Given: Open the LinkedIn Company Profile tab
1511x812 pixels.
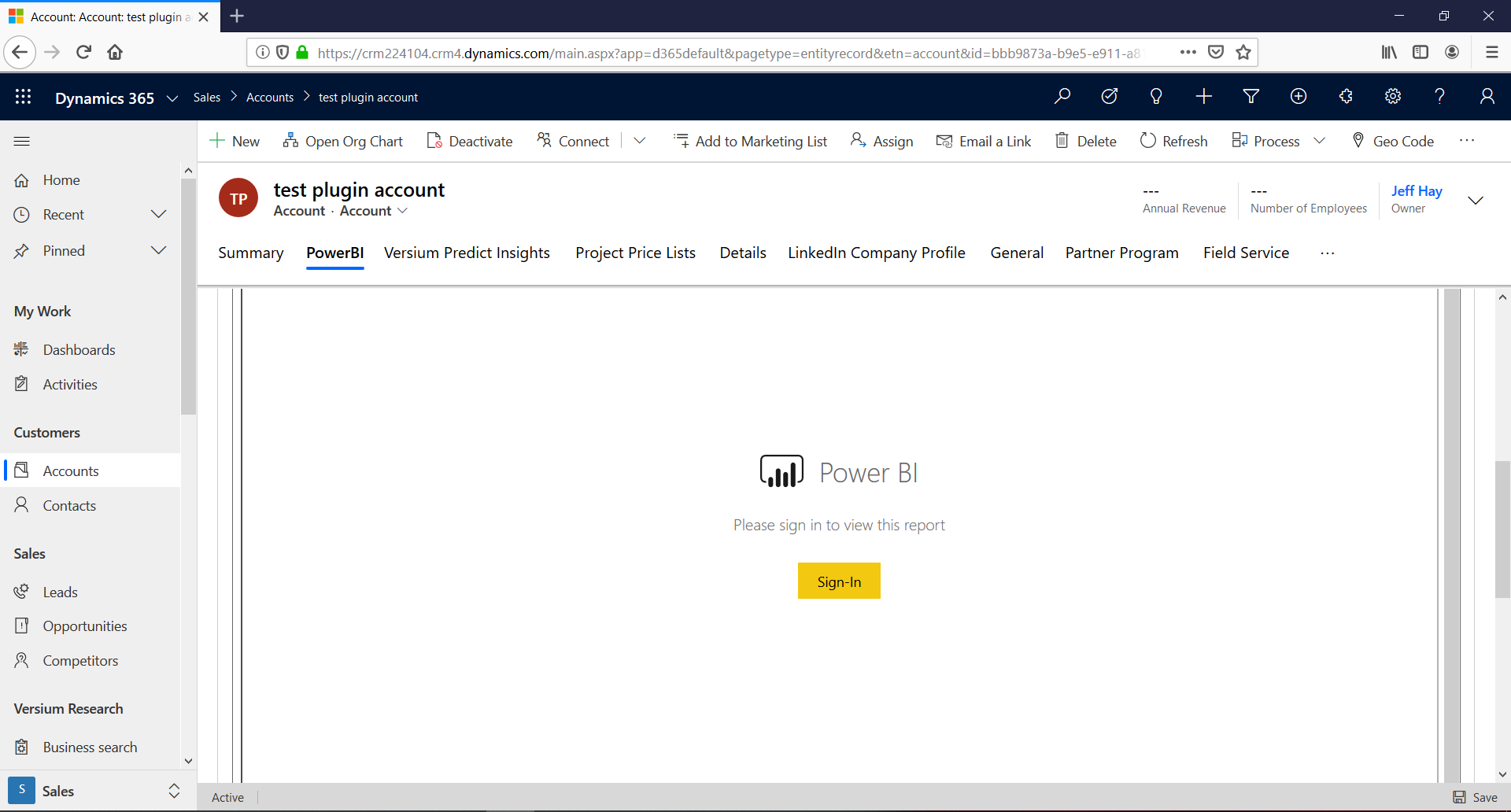Looking at the screenshot, I should [877, 253].
